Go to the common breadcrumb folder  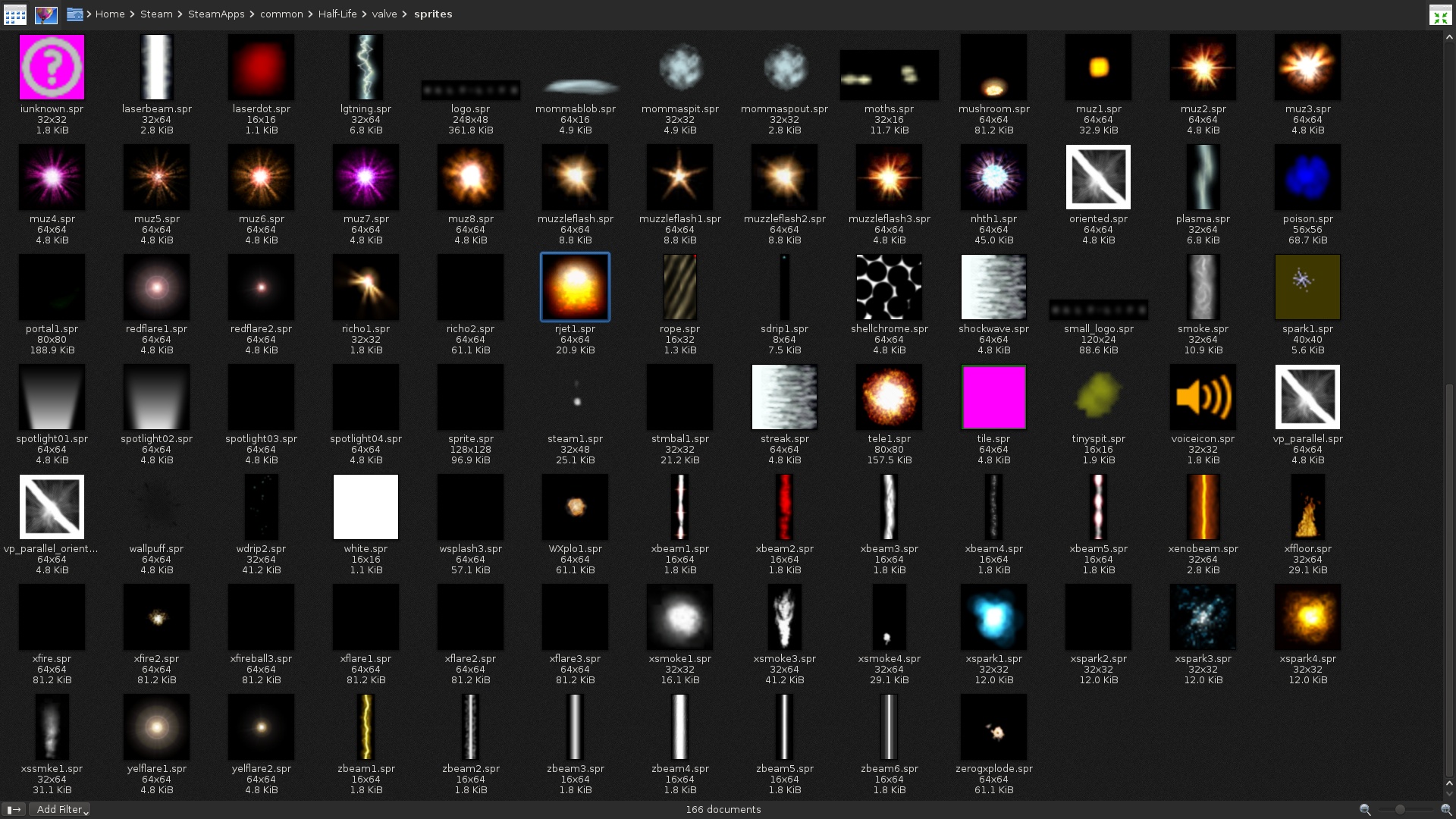[x=281, y=14]
